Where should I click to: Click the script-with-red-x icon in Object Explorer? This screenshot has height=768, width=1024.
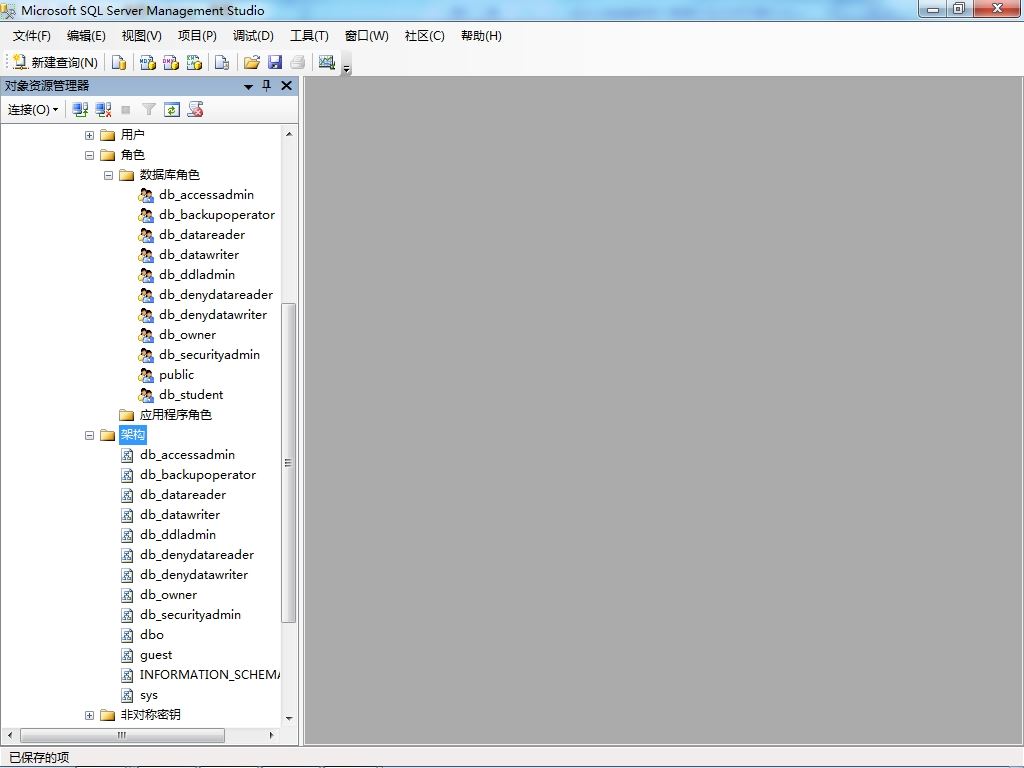[195, 110]
